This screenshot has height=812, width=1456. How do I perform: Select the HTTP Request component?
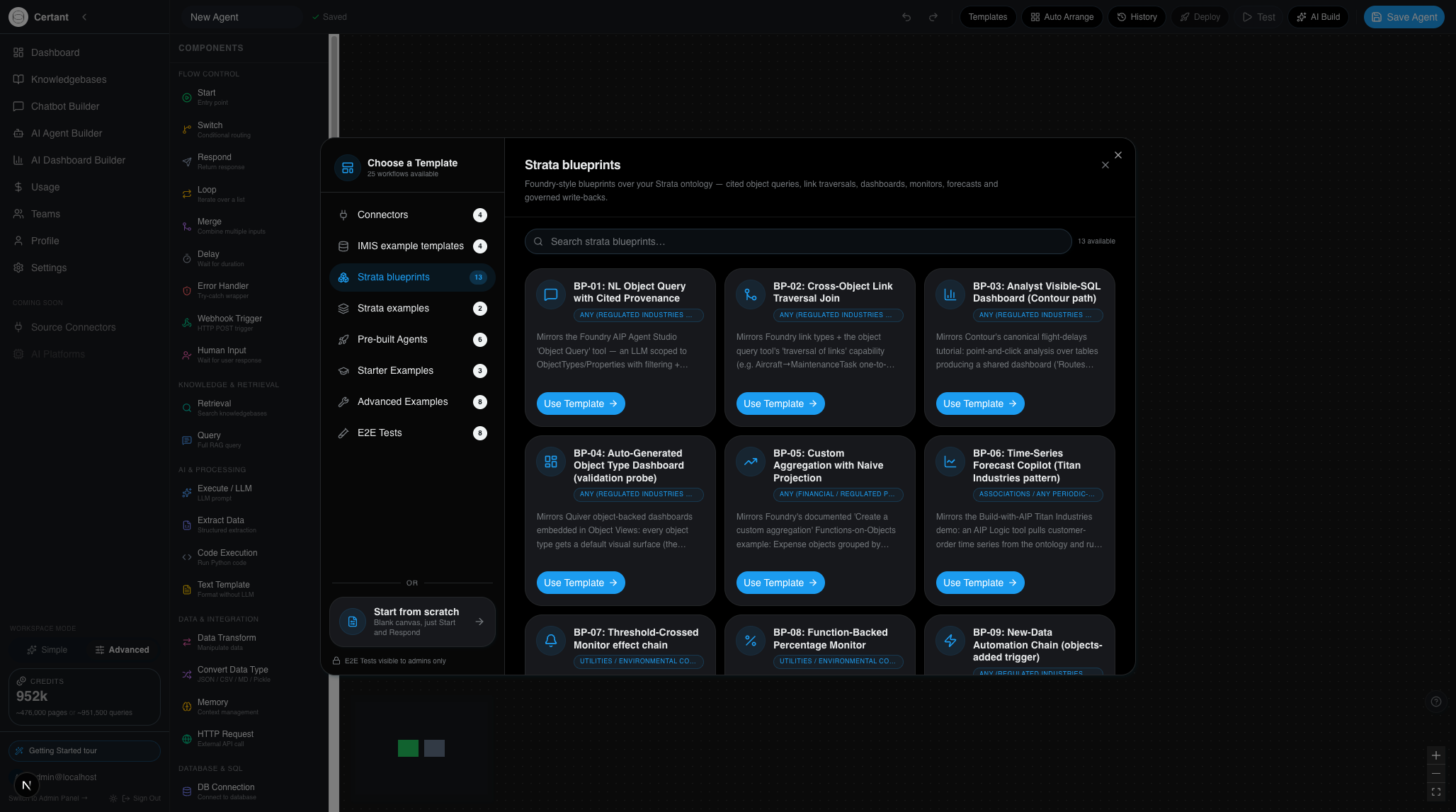[248, 738]
